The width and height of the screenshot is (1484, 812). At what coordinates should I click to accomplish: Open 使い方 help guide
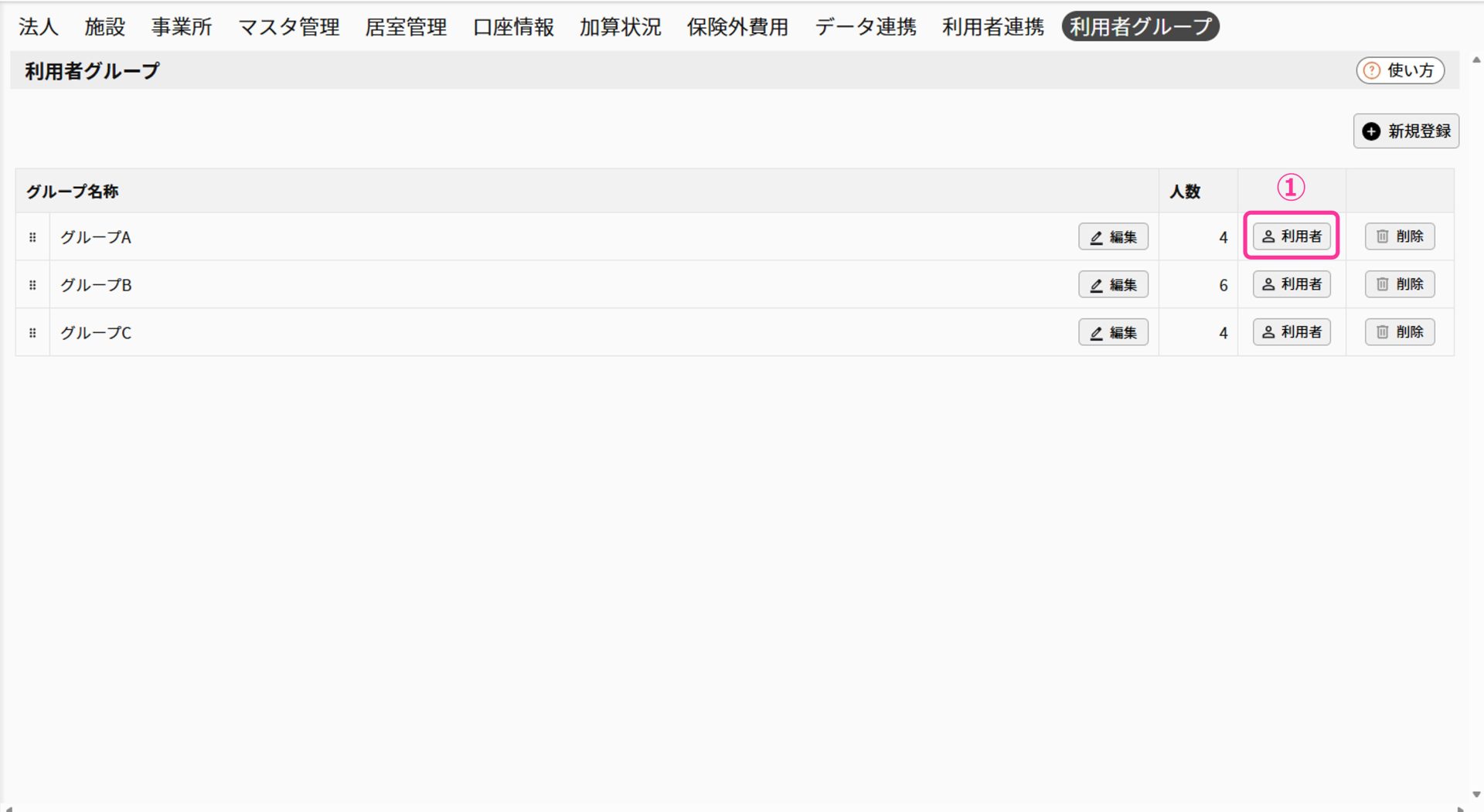1400,70
